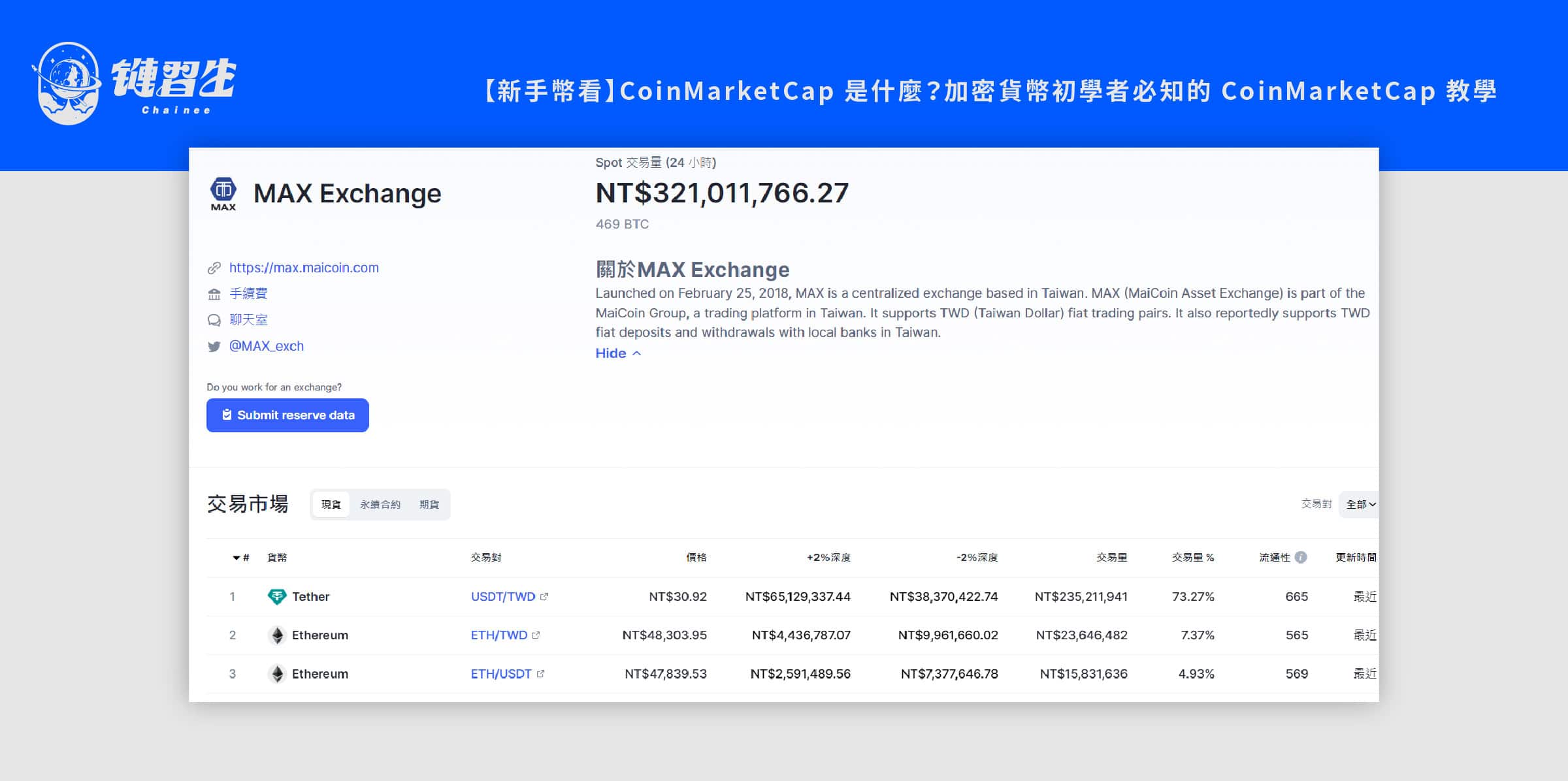Open https://max.maicoin.com link
Viewport: 1568px width, 781px height.
tap(304, 268)
